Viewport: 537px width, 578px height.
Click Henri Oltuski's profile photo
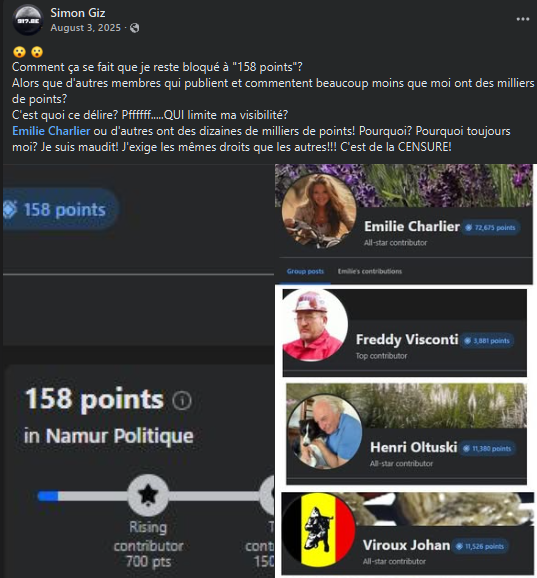click(x=325, y=432)
